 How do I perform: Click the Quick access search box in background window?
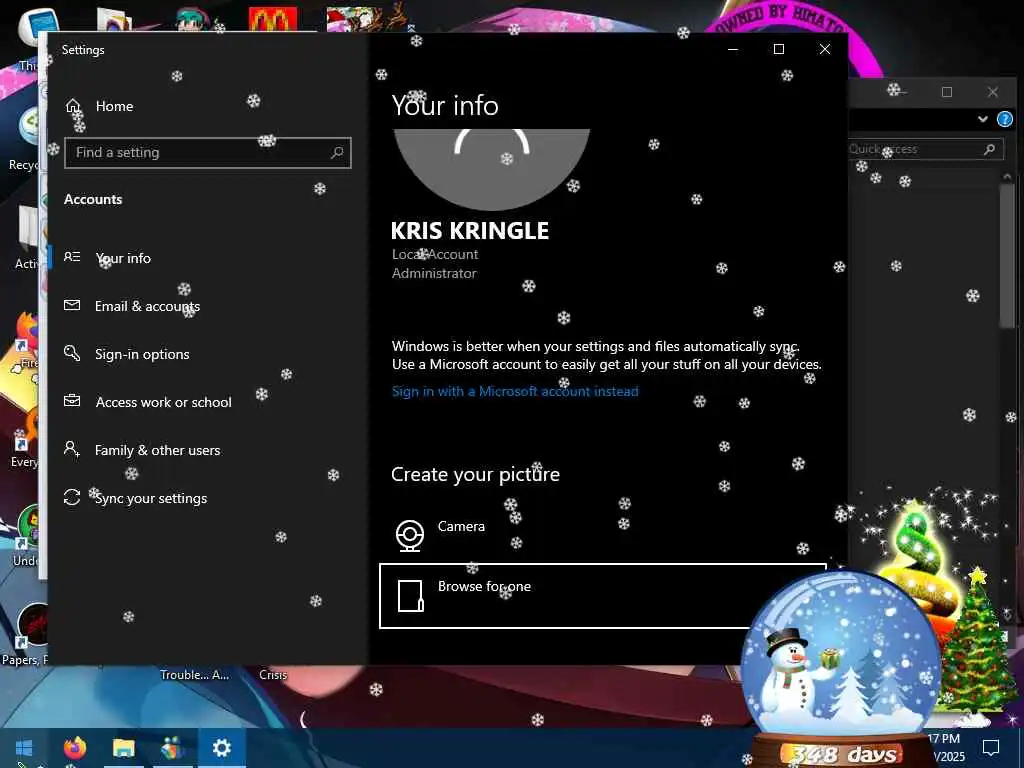point(925,150)
